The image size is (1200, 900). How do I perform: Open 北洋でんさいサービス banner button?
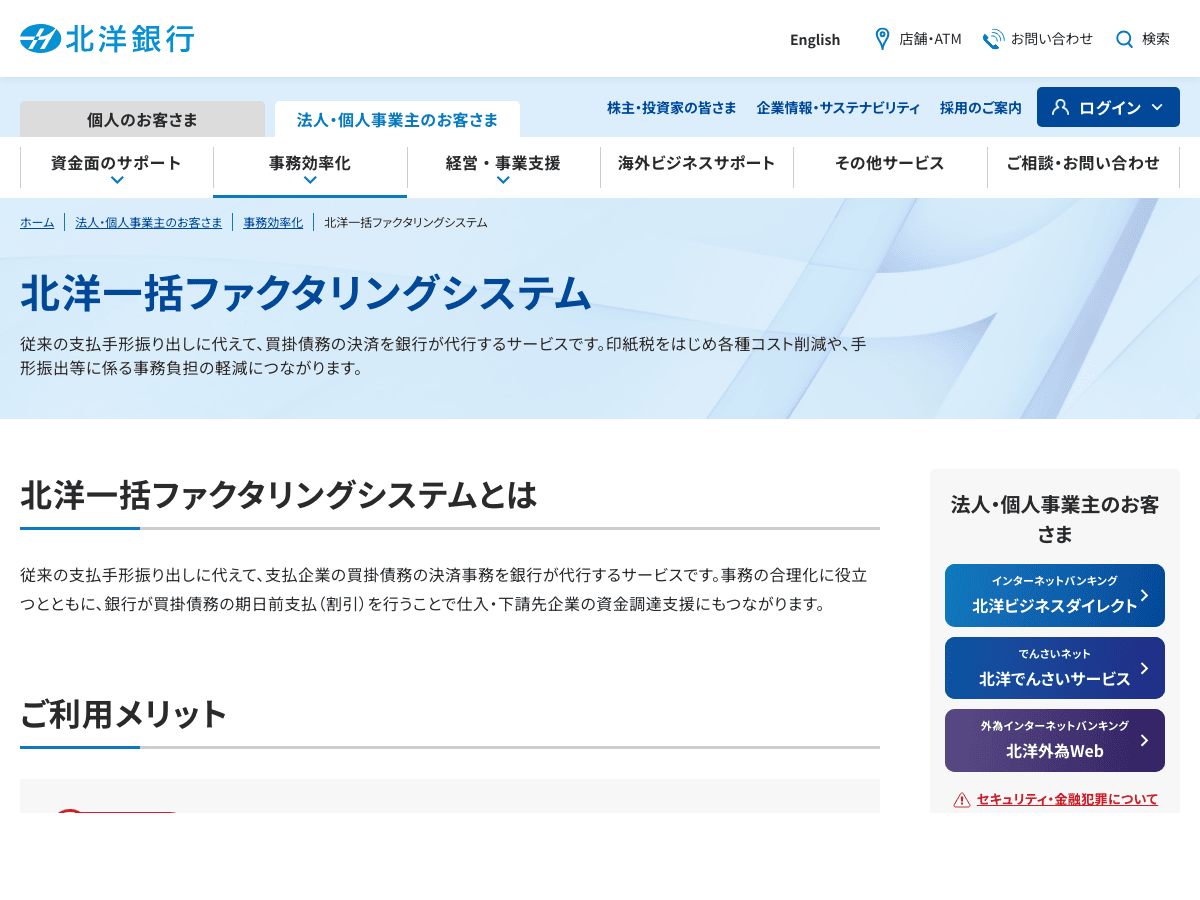(1055, 668)
